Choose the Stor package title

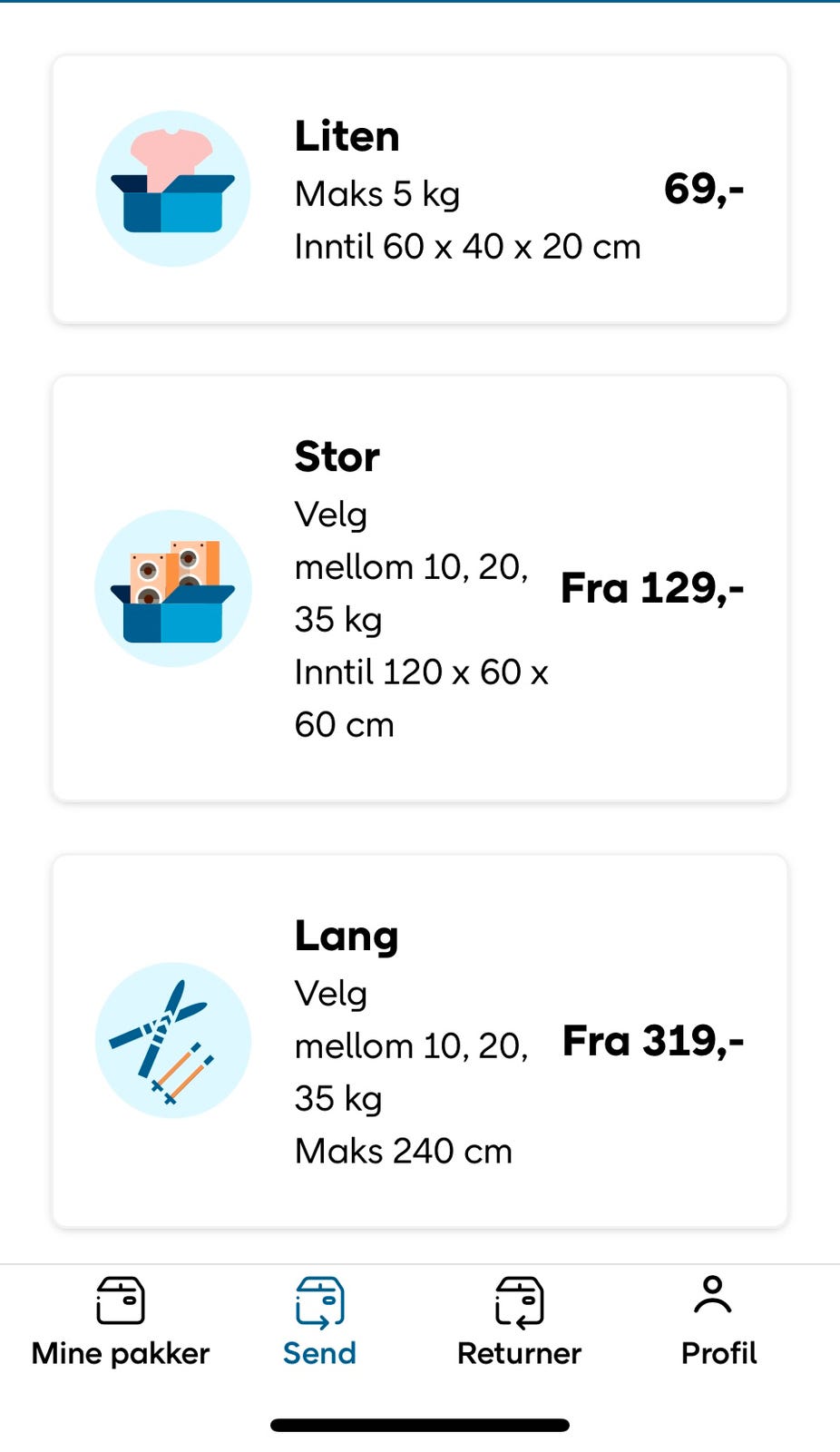337,456
